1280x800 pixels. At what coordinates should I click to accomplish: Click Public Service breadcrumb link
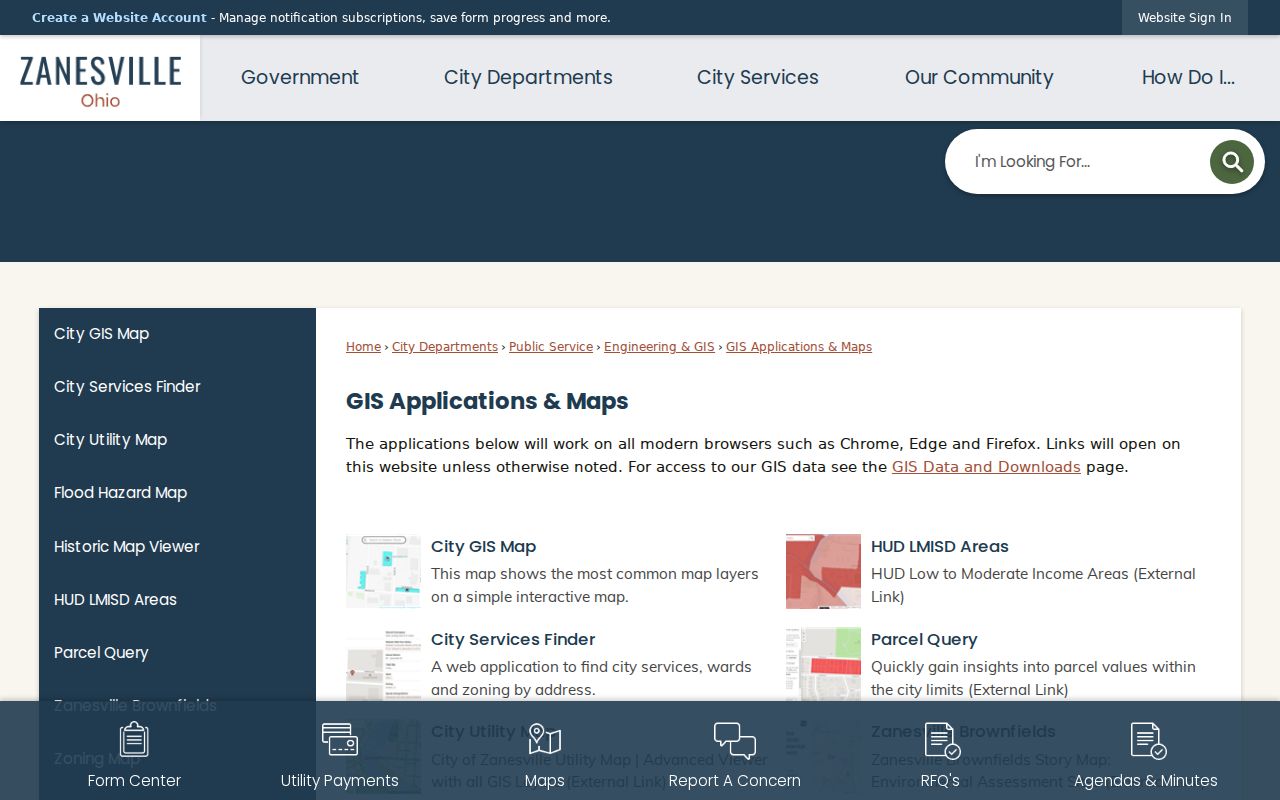(551, 347)
